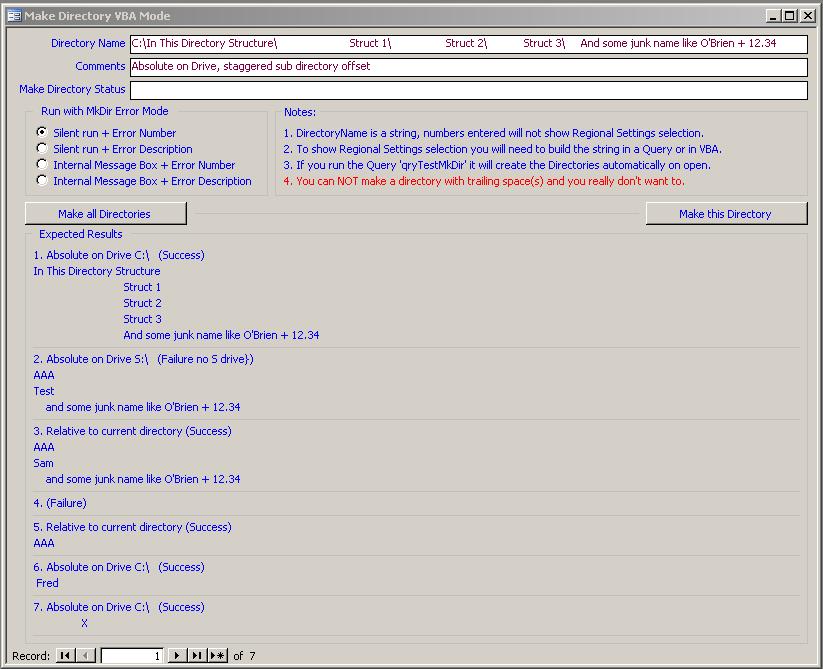Image resolution: width=823 pixels, height=669 pixels.
Task: Click the Directory Name label
Action: (88, 43)
